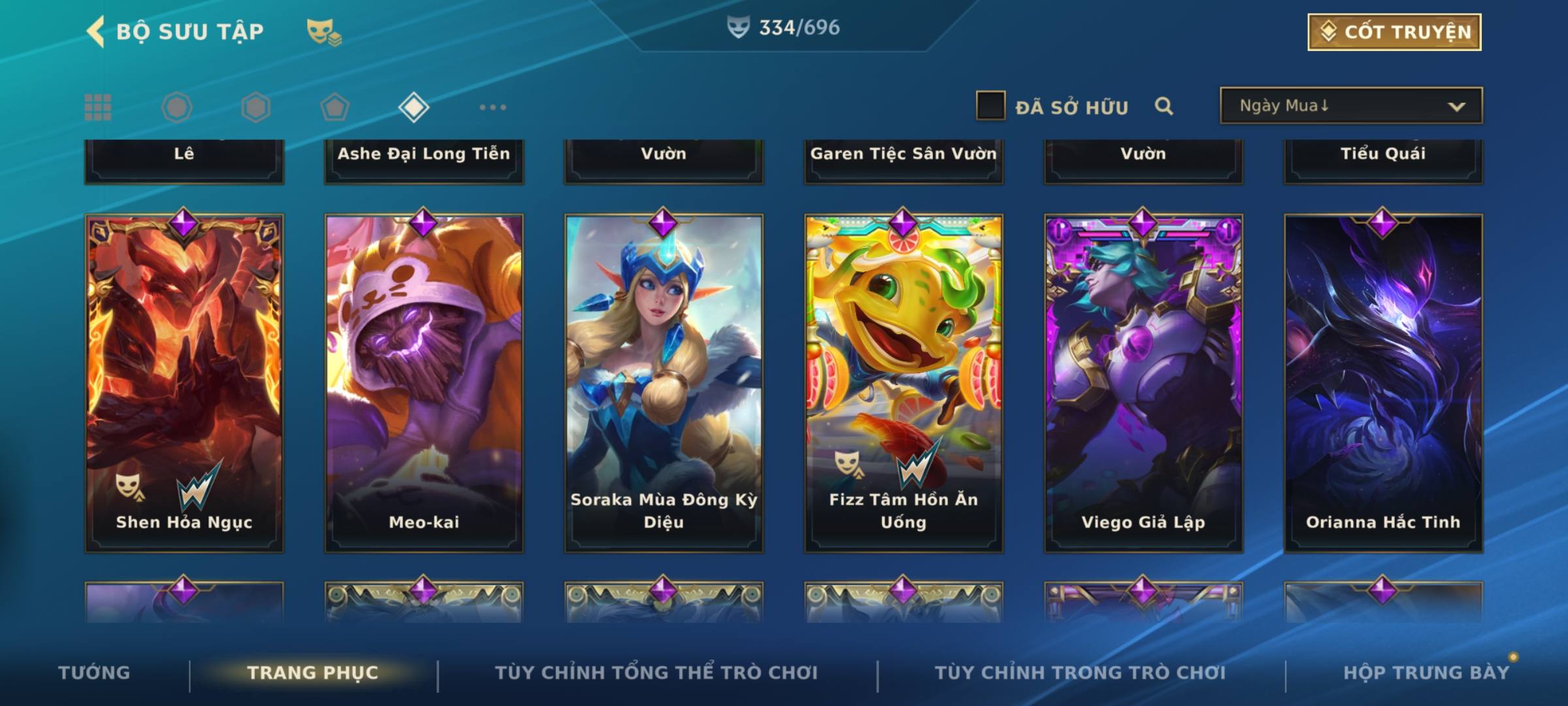The image size is (1568, 706).
Task: Open the Shen Hỏa Ngục skin card
Action: point(184,383)
